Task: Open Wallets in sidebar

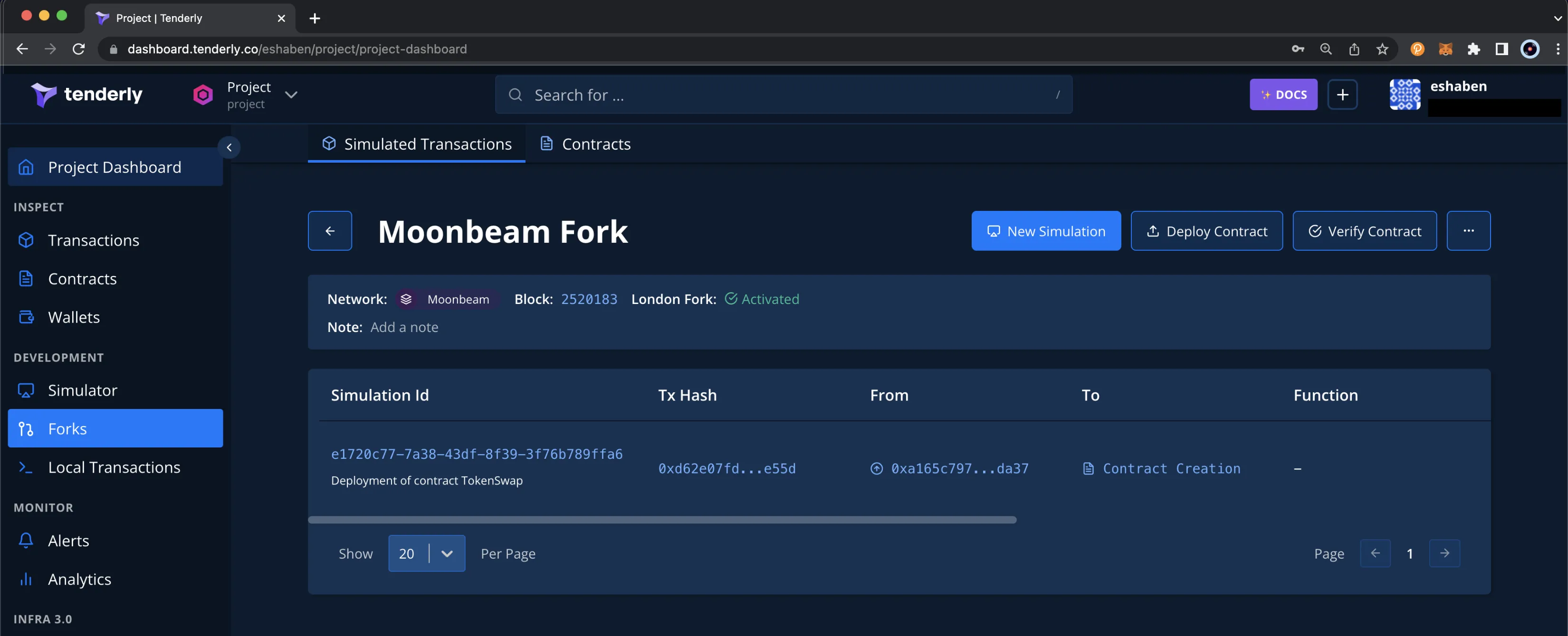Action: pos(115,316)
